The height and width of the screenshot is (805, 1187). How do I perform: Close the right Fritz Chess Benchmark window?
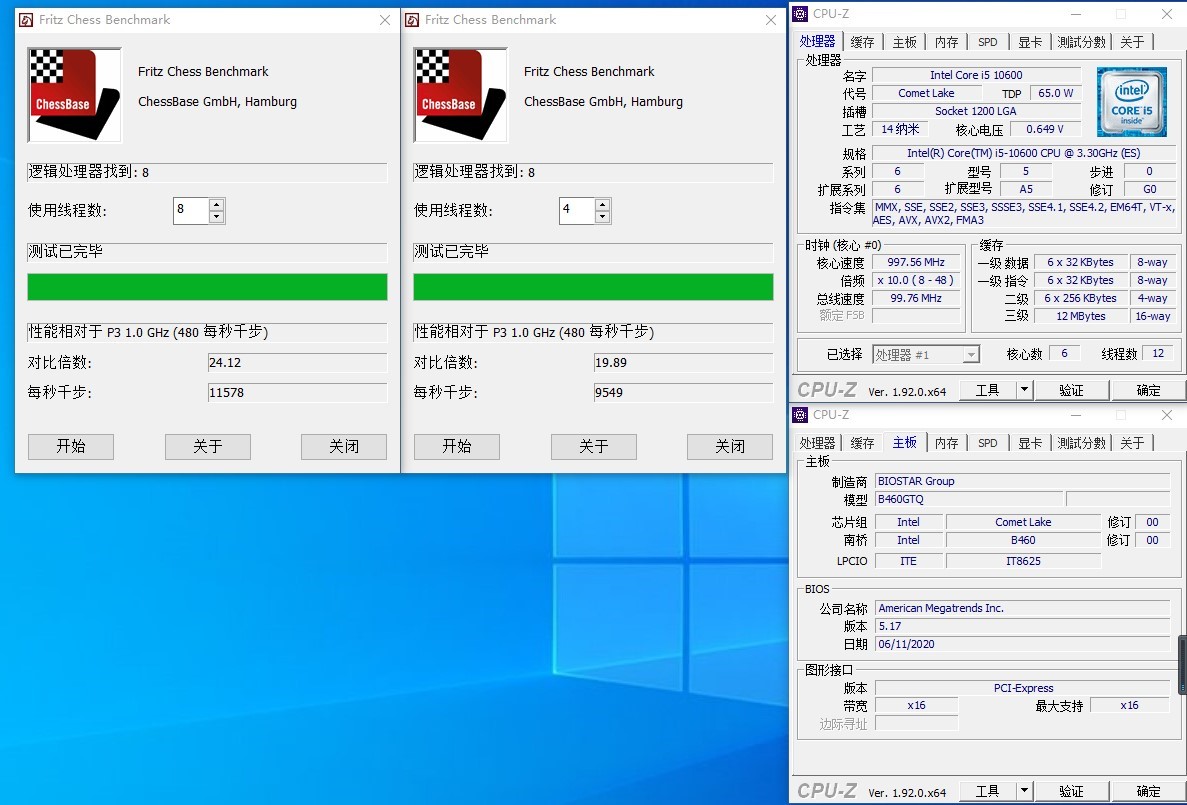tap(771, 20)
